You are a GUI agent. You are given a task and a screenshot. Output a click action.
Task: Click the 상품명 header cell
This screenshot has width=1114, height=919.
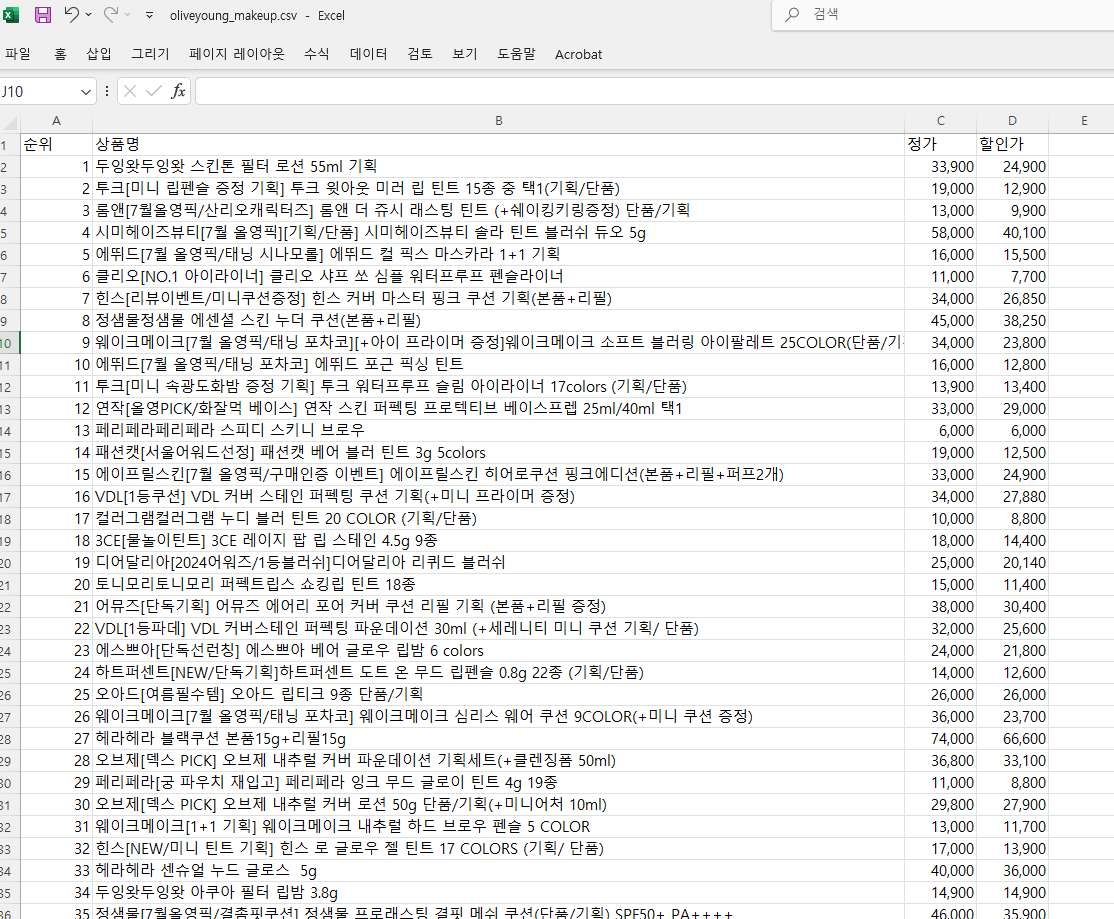coord(499,145)
